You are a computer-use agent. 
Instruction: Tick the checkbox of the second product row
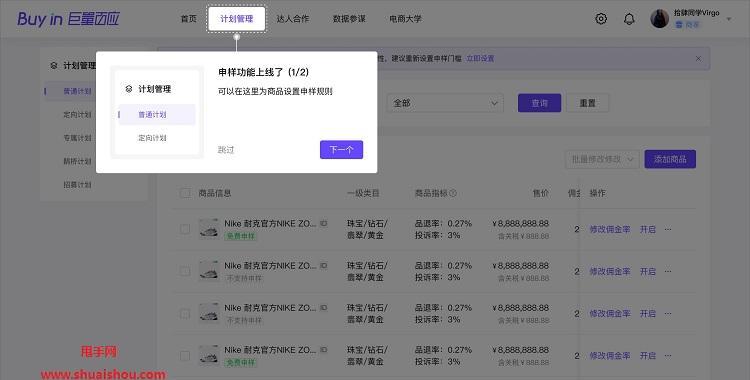click(185, 271)
